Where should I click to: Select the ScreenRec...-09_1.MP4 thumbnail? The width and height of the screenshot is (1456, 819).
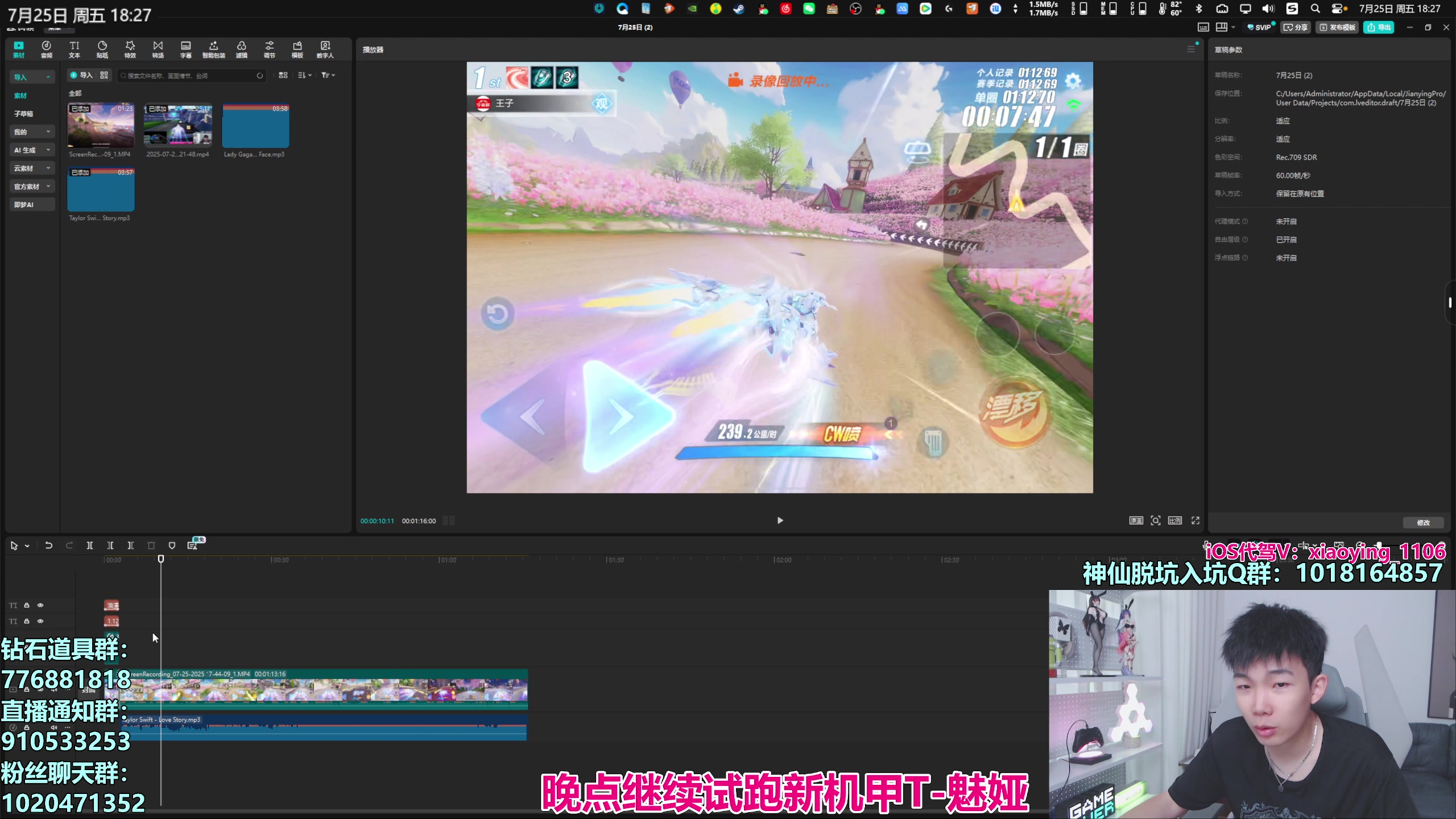[x=101, y=126]
